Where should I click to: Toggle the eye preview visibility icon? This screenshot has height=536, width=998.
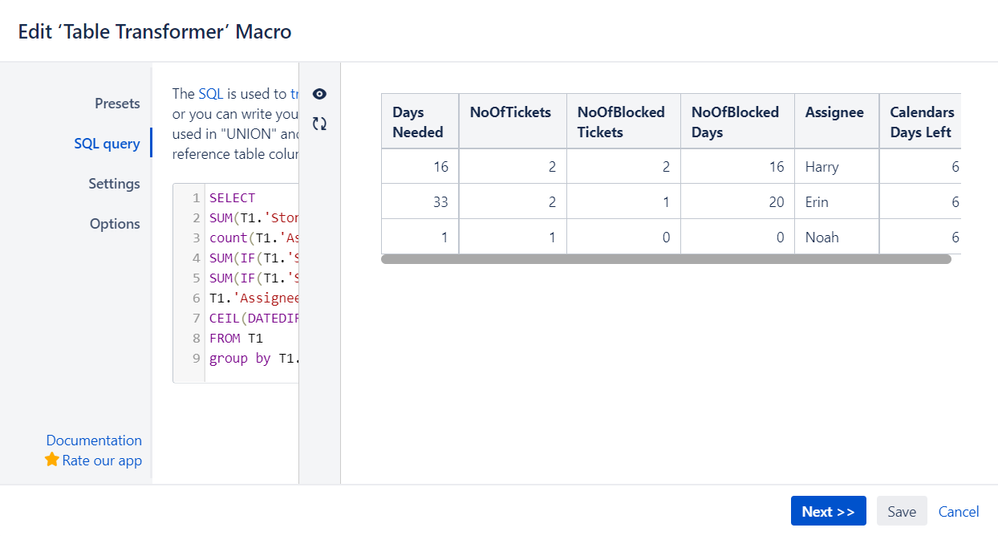pos(320,94)
